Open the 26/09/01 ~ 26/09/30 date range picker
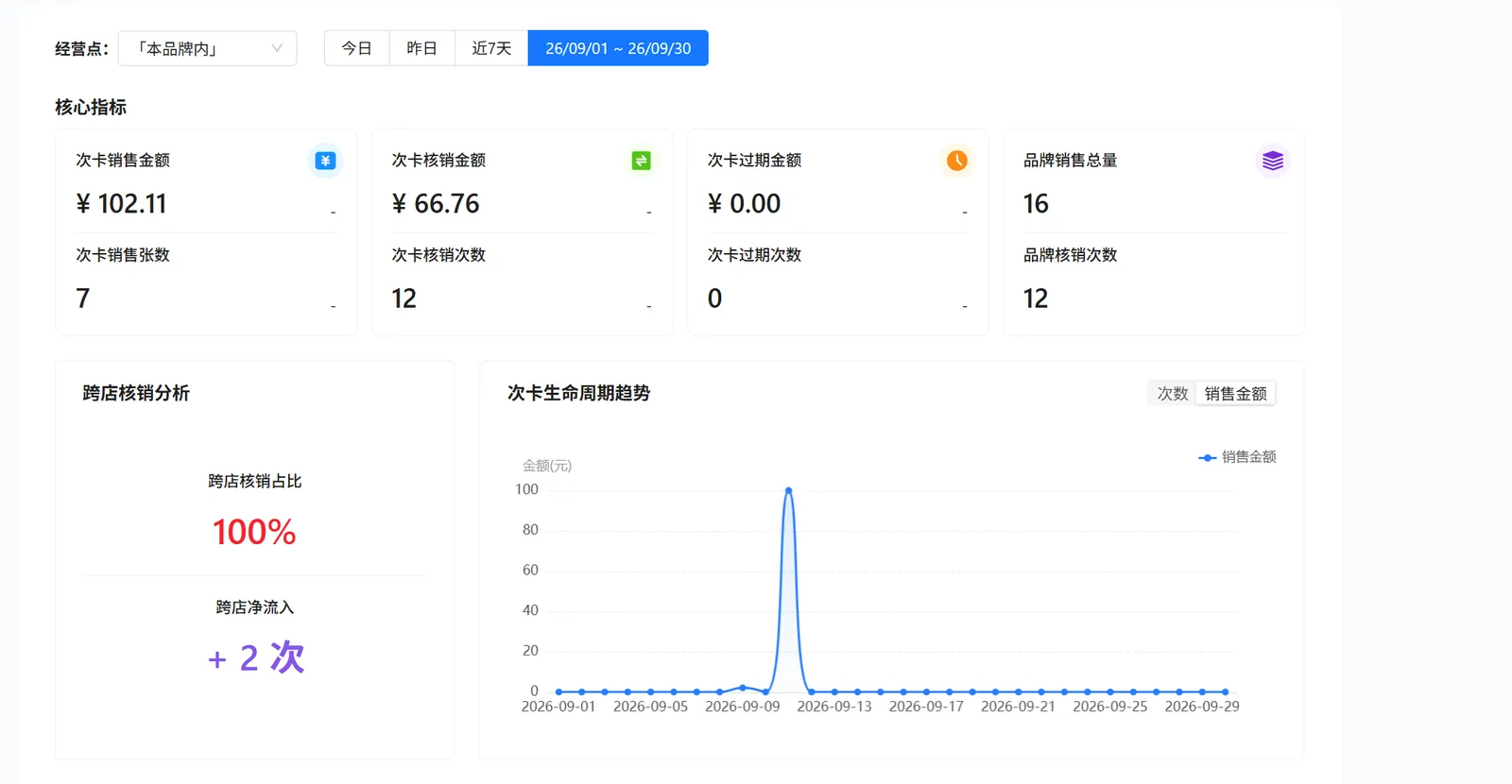1512x784 pixels. 618,48
